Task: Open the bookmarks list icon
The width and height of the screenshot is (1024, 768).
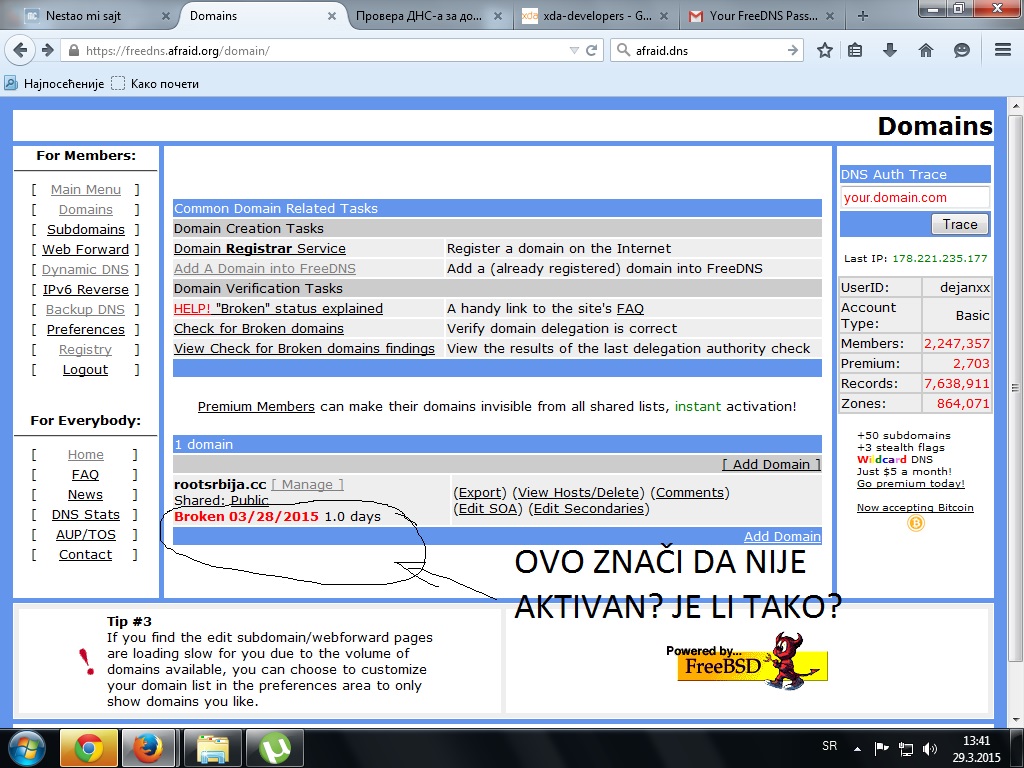Action: (x=855, y=50)
